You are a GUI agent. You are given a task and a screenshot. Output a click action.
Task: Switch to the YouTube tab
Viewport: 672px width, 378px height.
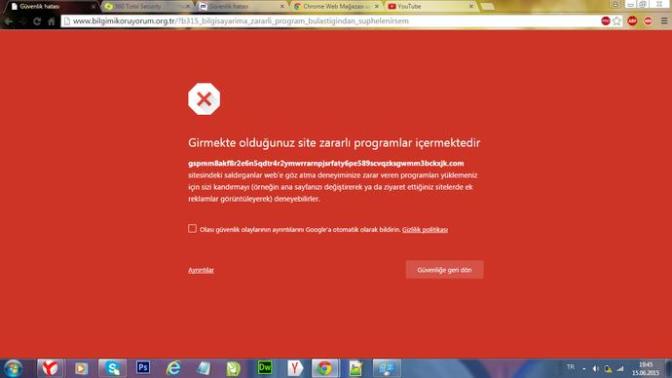431,6
